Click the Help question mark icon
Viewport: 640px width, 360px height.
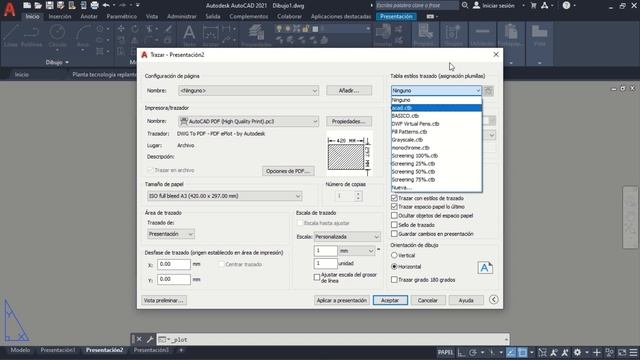click(567, 5)
